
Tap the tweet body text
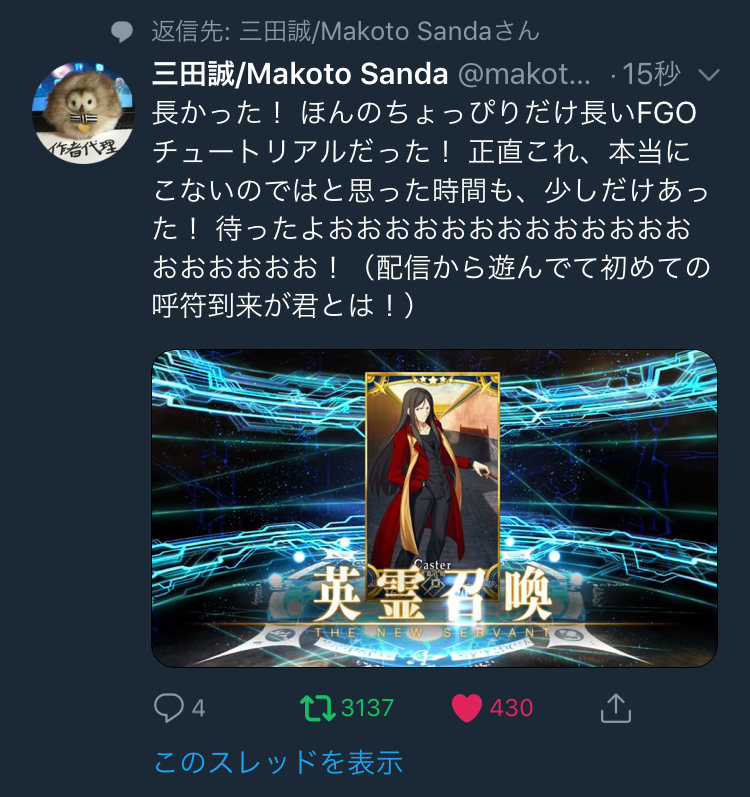(431, 209)
